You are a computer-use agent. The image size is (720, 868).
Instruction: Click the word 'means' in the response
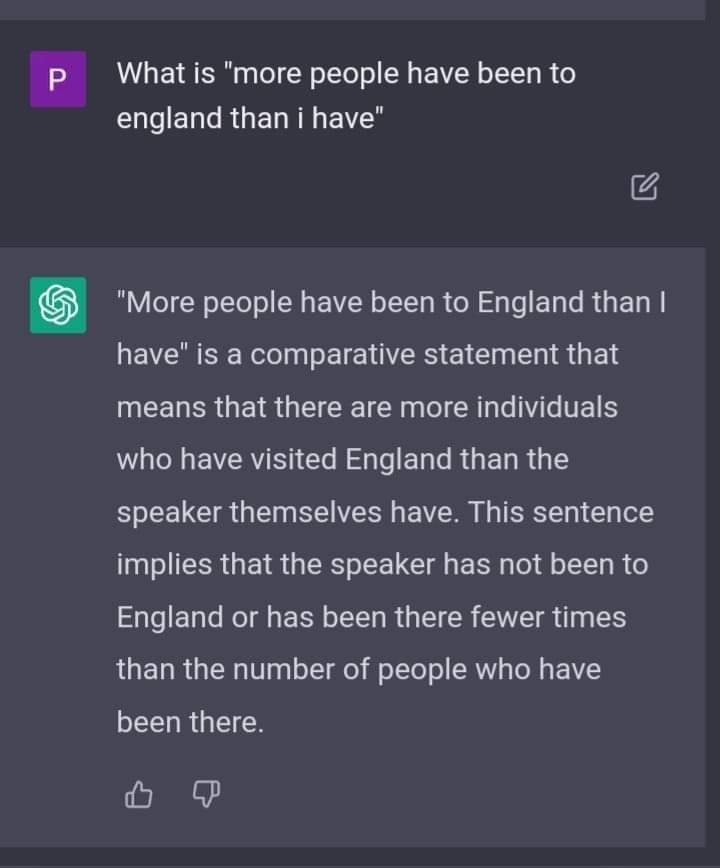(157, 407)
